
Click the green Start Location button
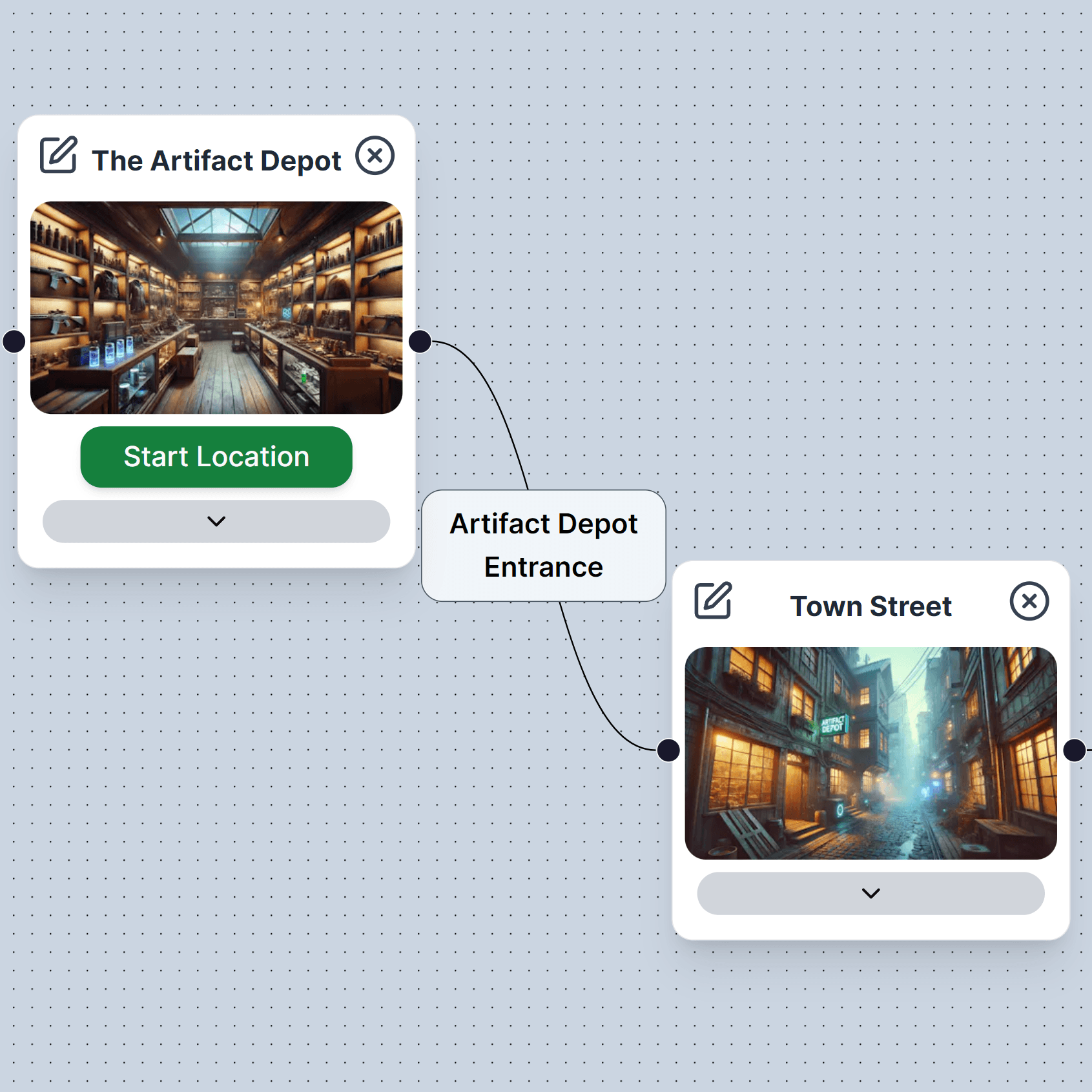tap(216, 457)
